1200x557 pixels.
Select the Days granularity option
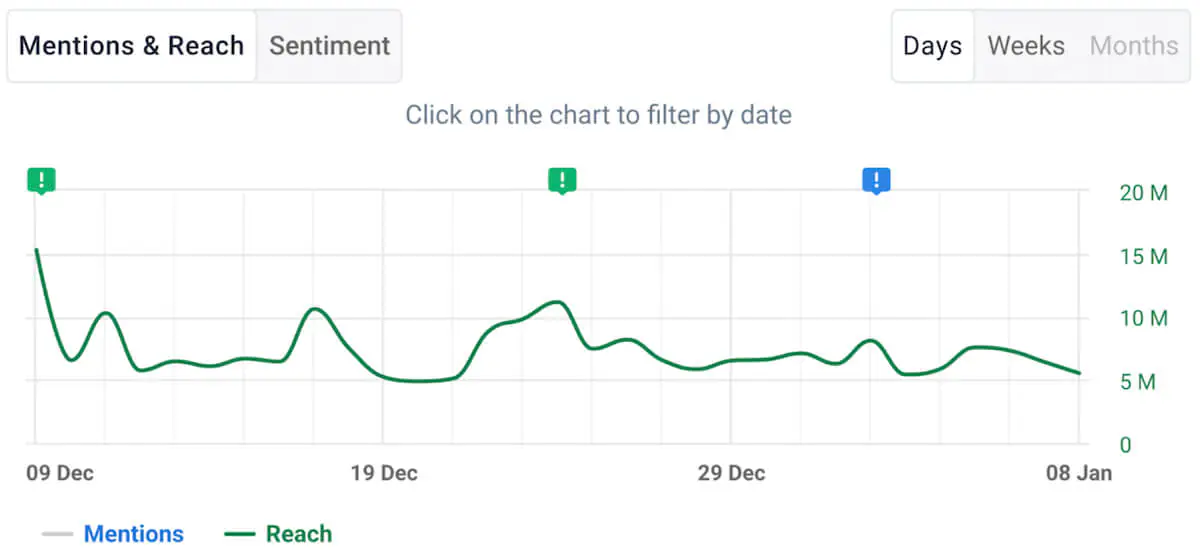[932, 46]
